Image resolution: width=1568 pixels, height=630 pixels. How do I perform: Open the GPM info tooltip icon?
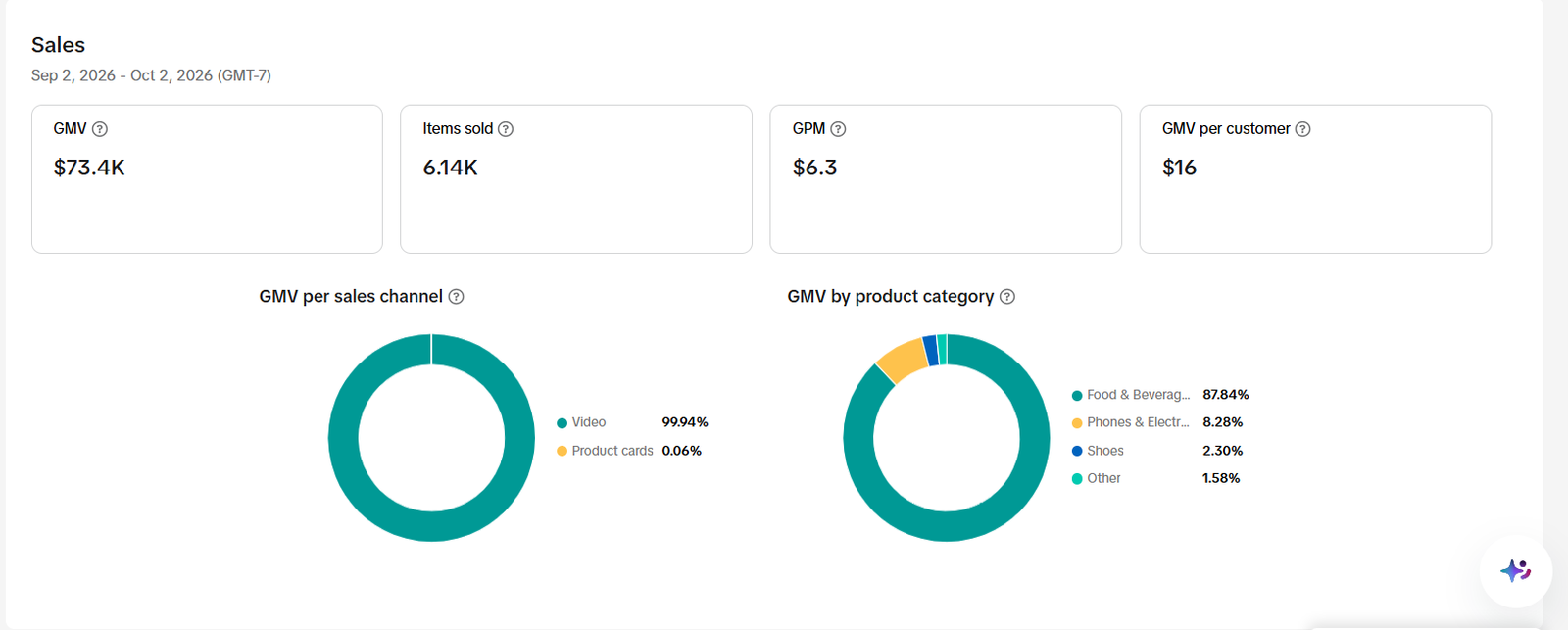click(x=838, y=129)
